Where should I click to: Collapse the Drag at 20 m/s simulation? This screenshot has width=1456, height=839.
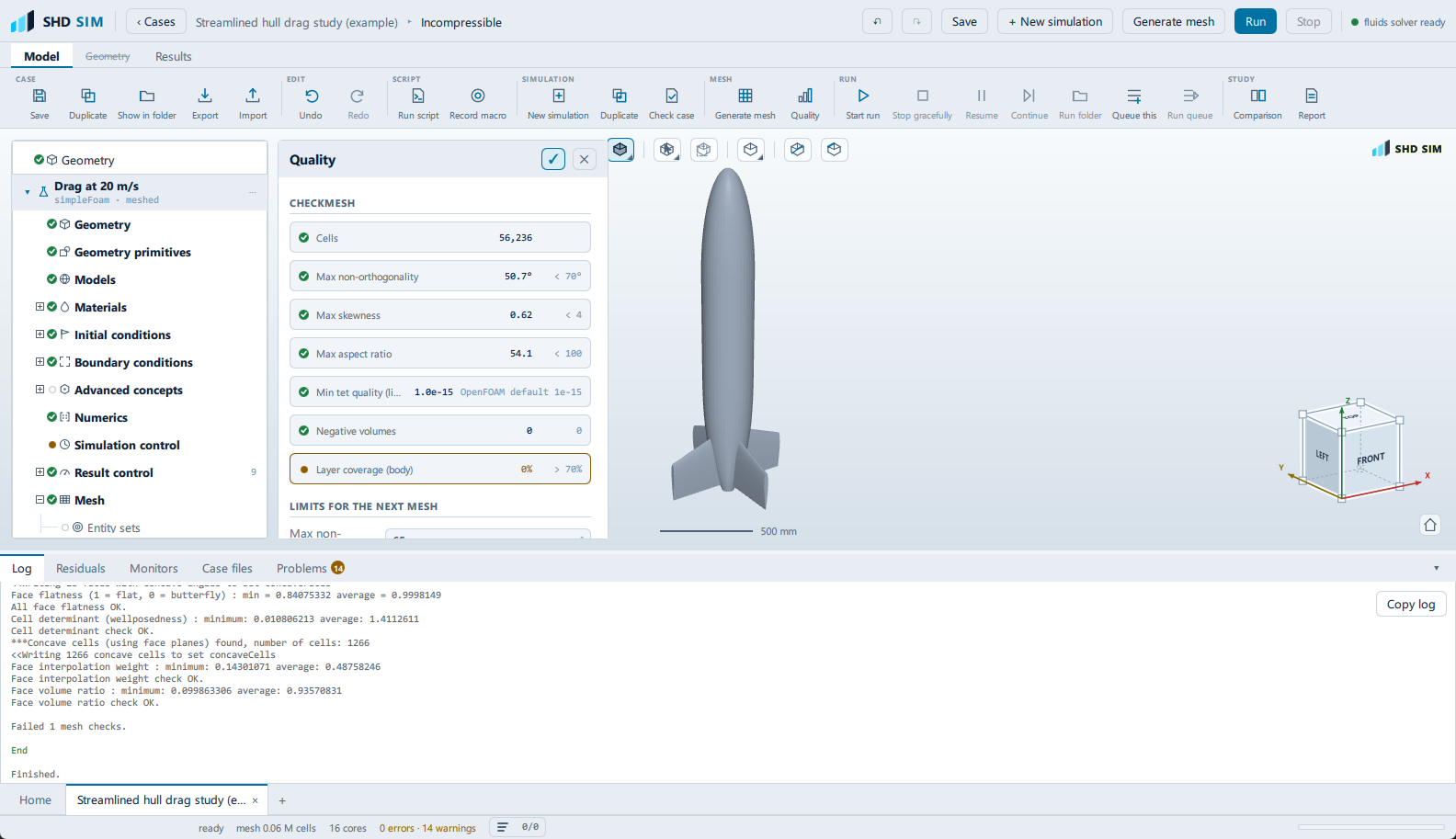28,192
